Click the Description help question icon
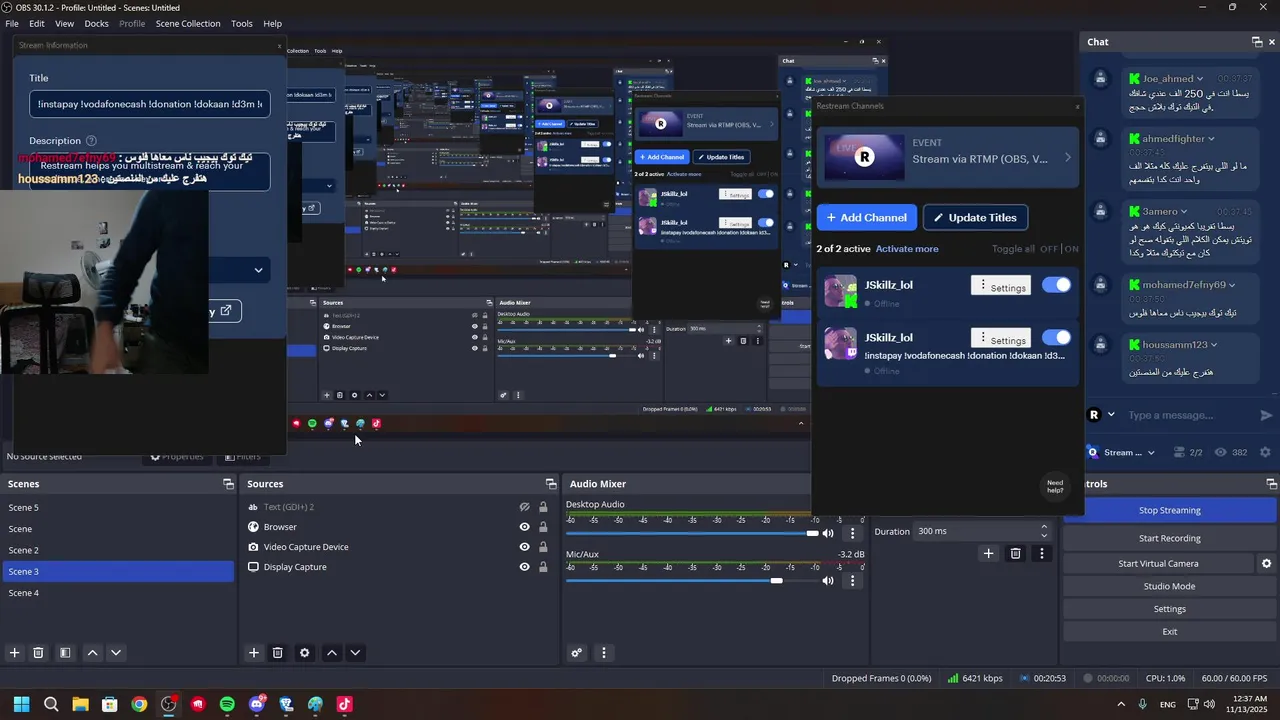1280x720 pixels. coord(91,141)
